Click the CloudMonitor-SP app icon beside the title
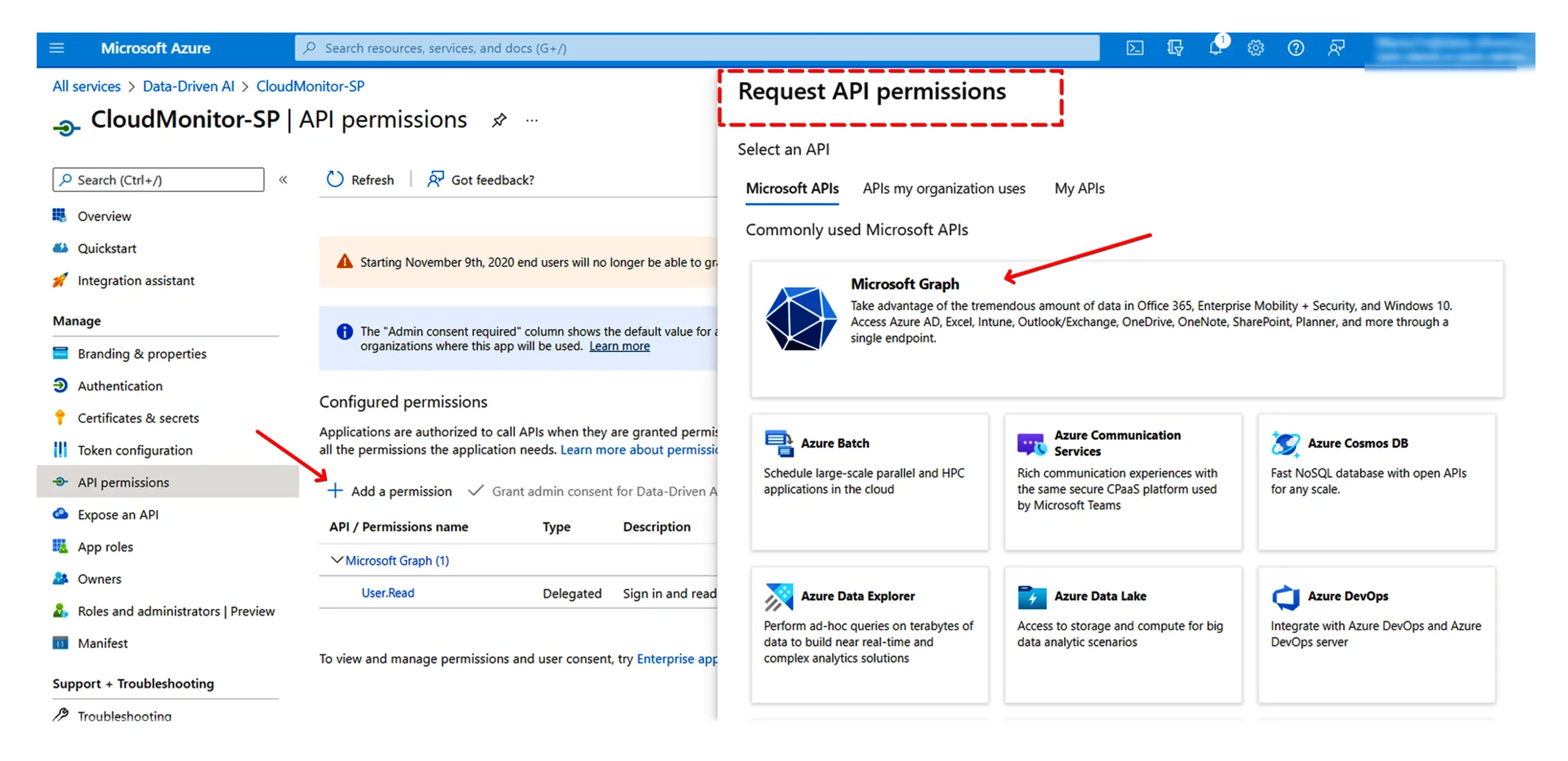 pos(66,129)
